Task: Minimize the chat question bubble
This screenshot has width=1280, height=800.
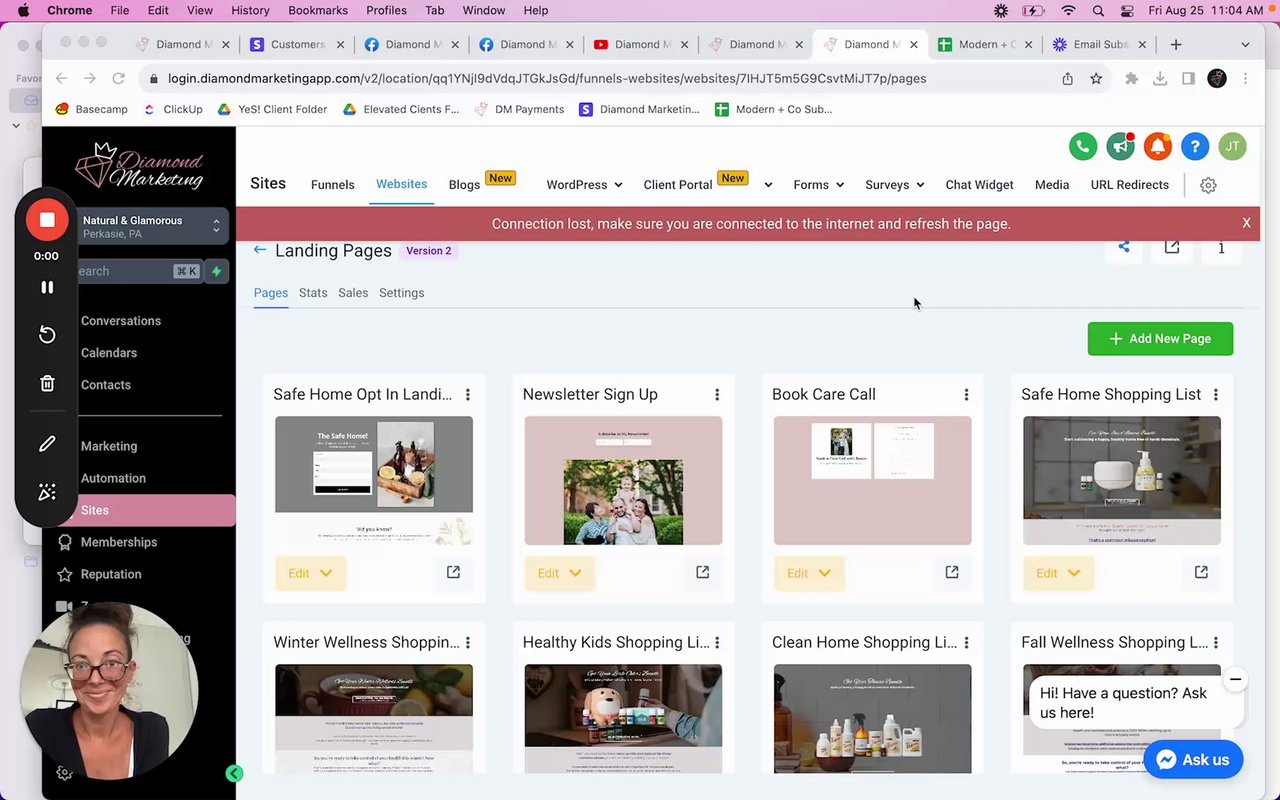Action: point(1236,680)
